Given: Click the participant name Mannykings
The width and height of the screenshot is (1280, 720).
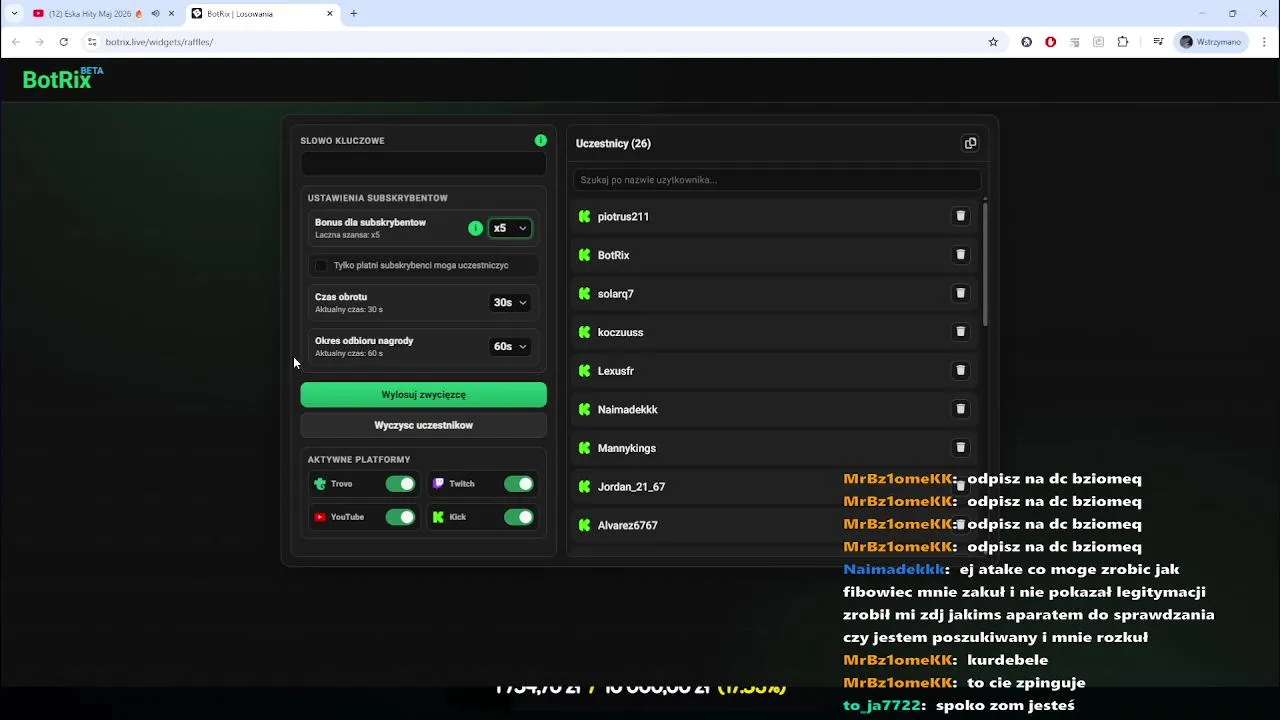Looking at the screenshot, I should (627, 448).
